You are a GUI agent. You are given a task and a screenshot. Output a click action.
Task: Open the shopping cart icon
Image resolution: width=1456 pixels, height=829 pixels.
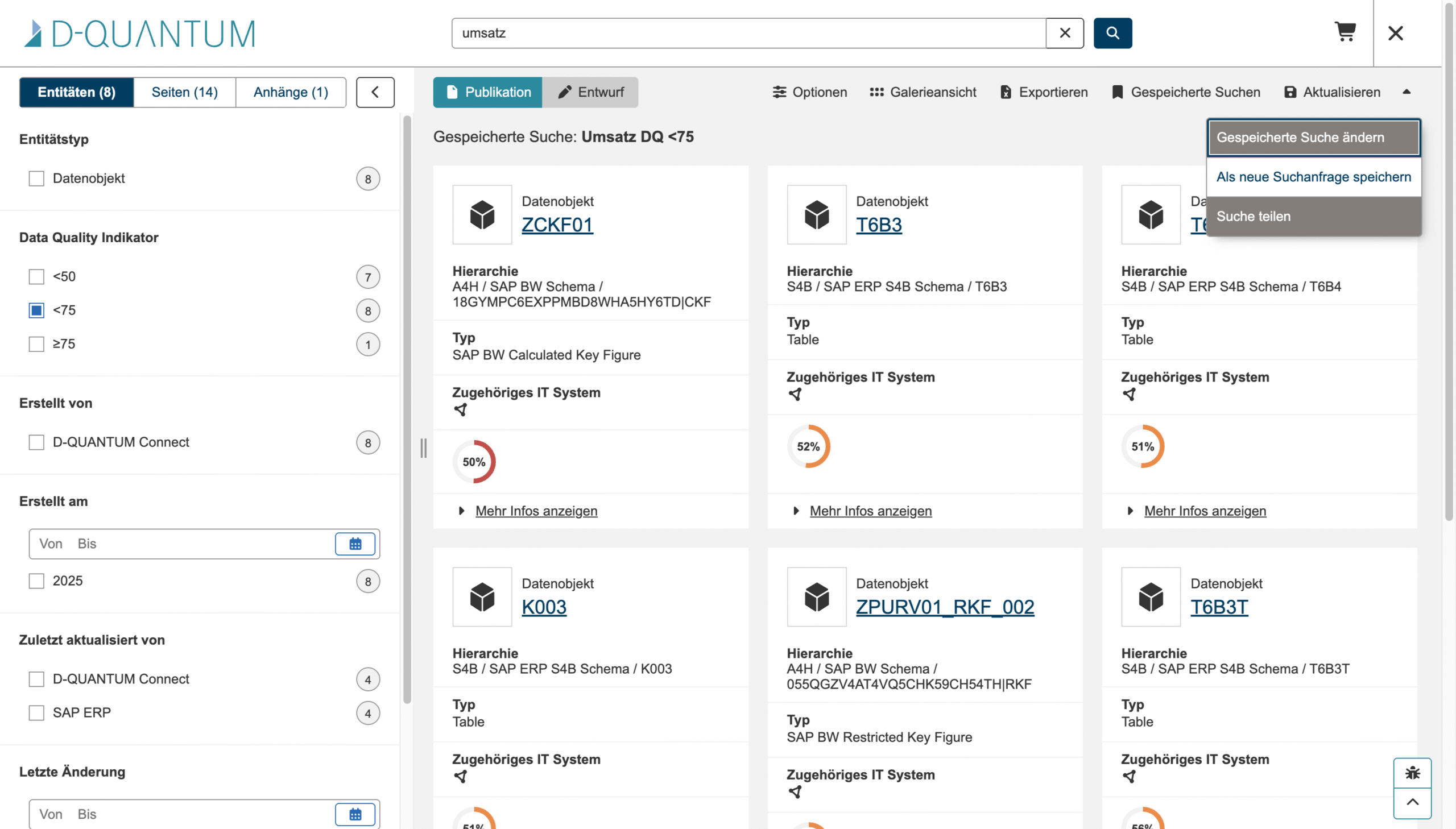(1345, 32)
